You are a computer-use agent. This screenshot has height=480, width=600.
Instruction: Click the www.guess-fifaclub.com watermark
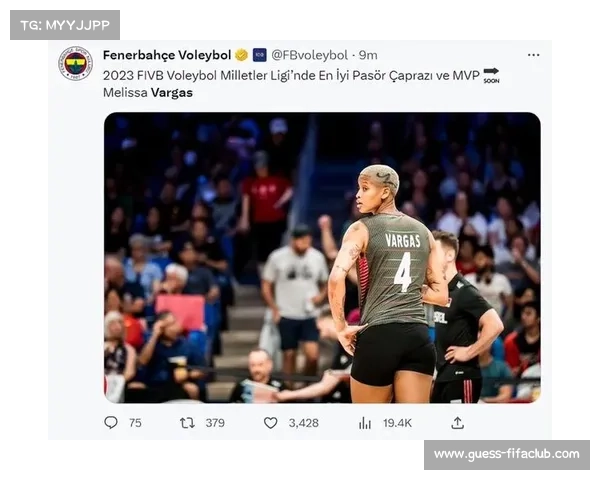click(507, 454)
